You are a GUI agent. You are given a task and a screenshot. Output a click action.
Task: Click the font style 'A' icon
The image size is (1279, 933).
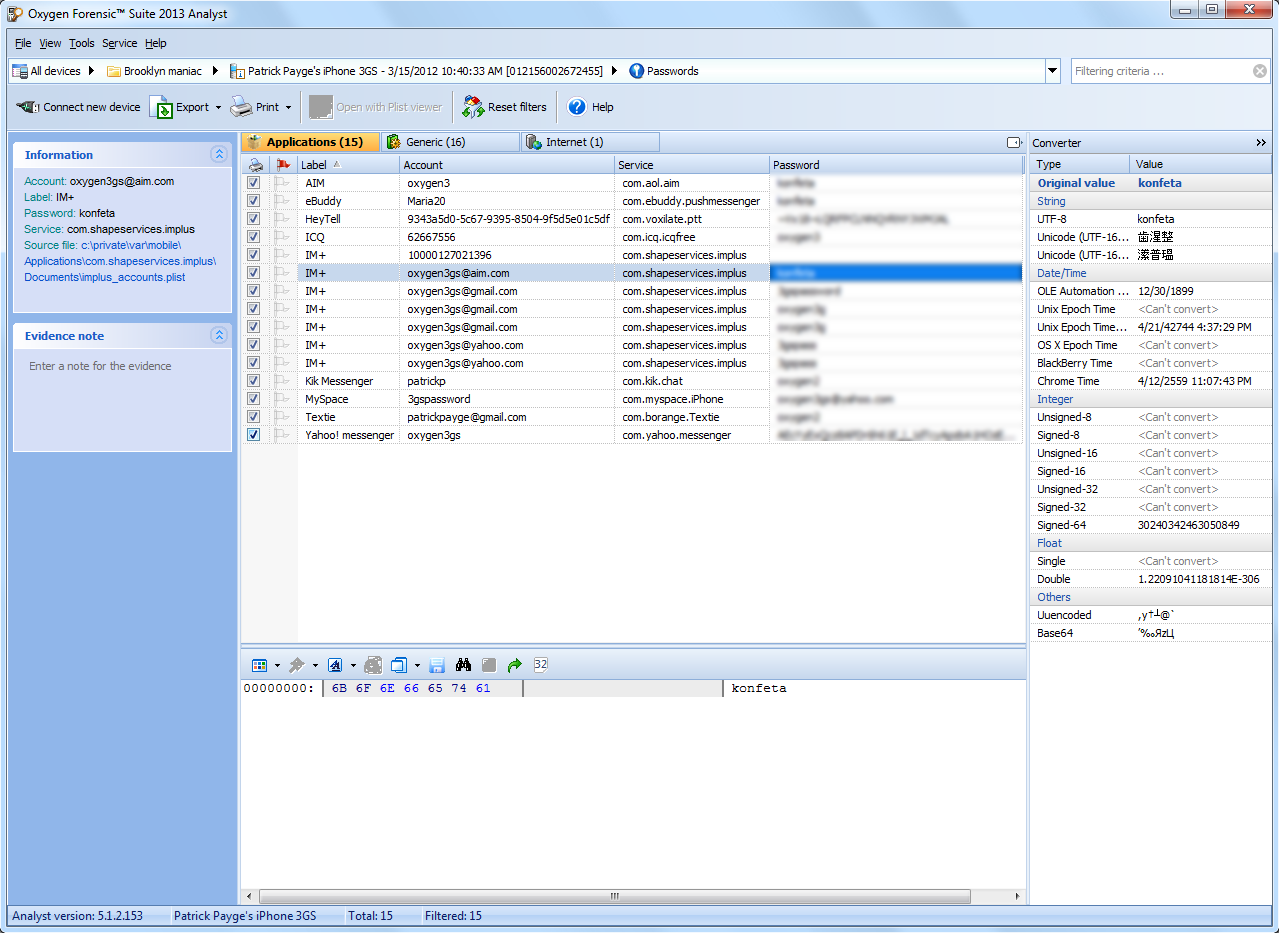point(336,665)
